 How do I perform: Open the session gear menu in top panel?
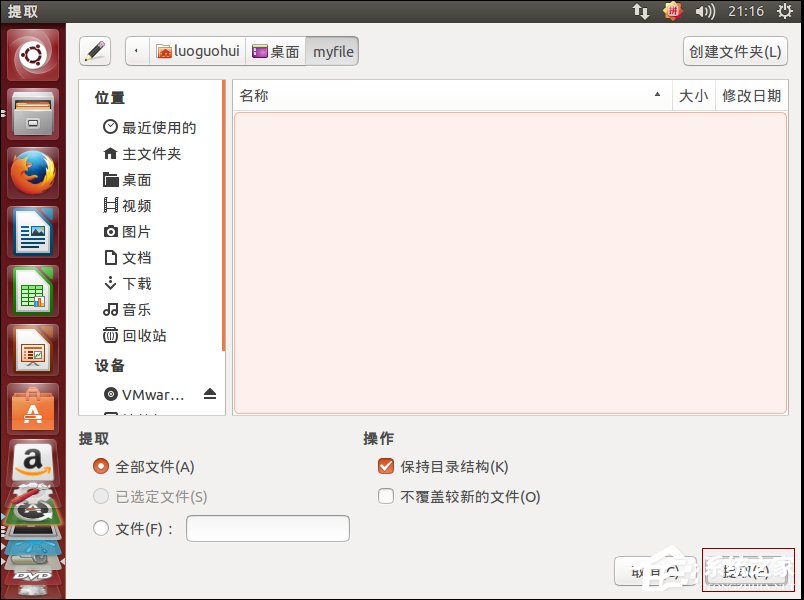click(784, 12)
